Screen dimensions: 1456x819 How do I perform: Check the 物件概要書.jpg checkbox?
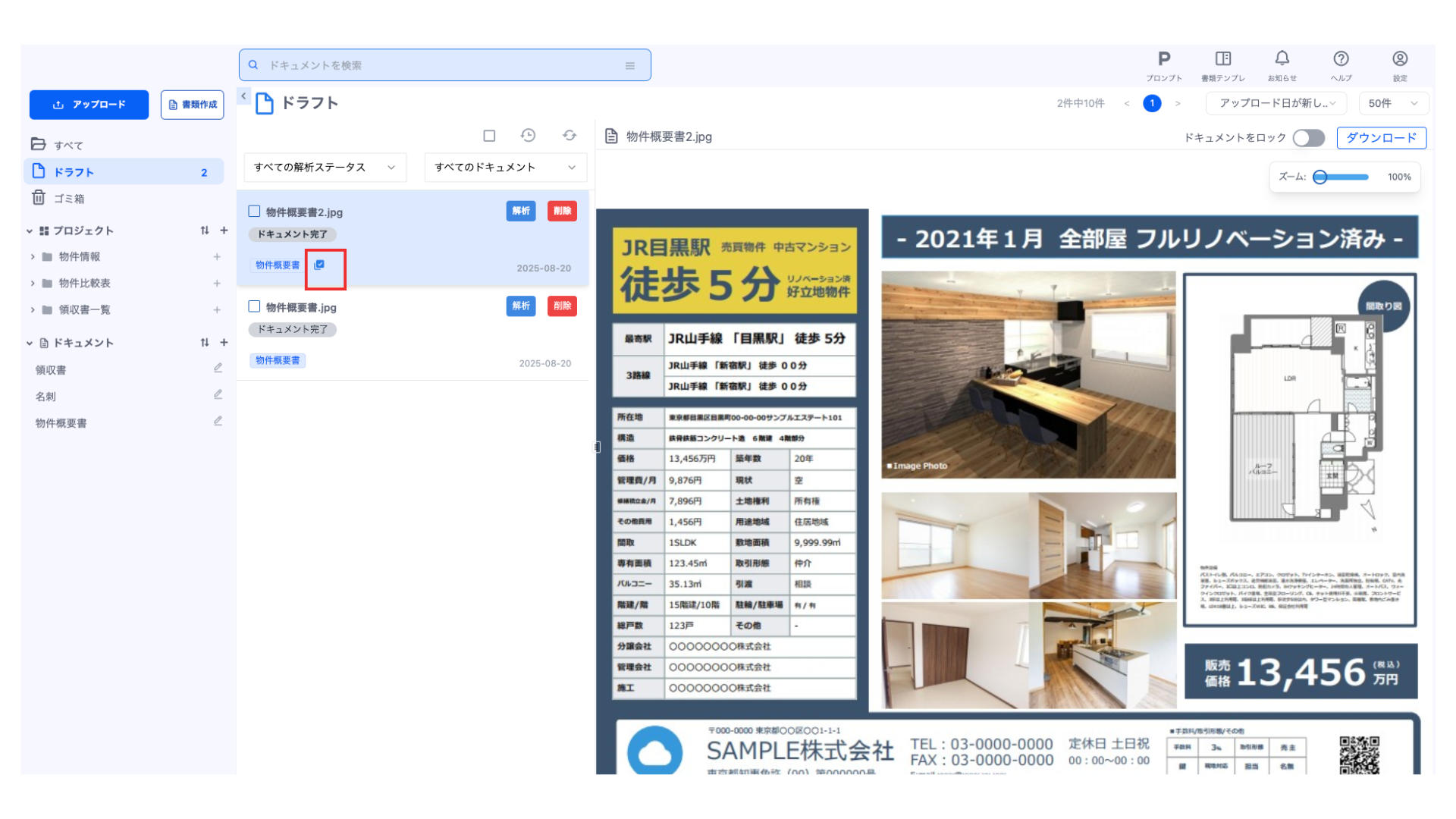click(255, 306)
